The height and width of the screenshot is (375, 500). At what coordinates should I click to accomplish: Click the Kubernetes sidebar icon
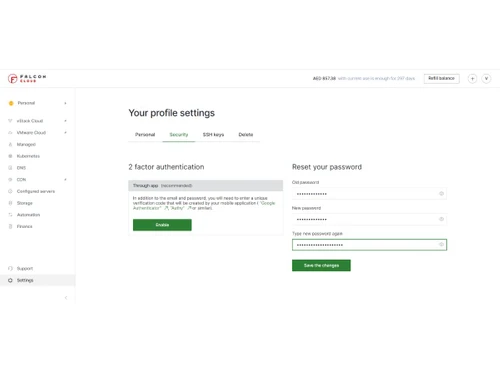click(x=10, y=156)
